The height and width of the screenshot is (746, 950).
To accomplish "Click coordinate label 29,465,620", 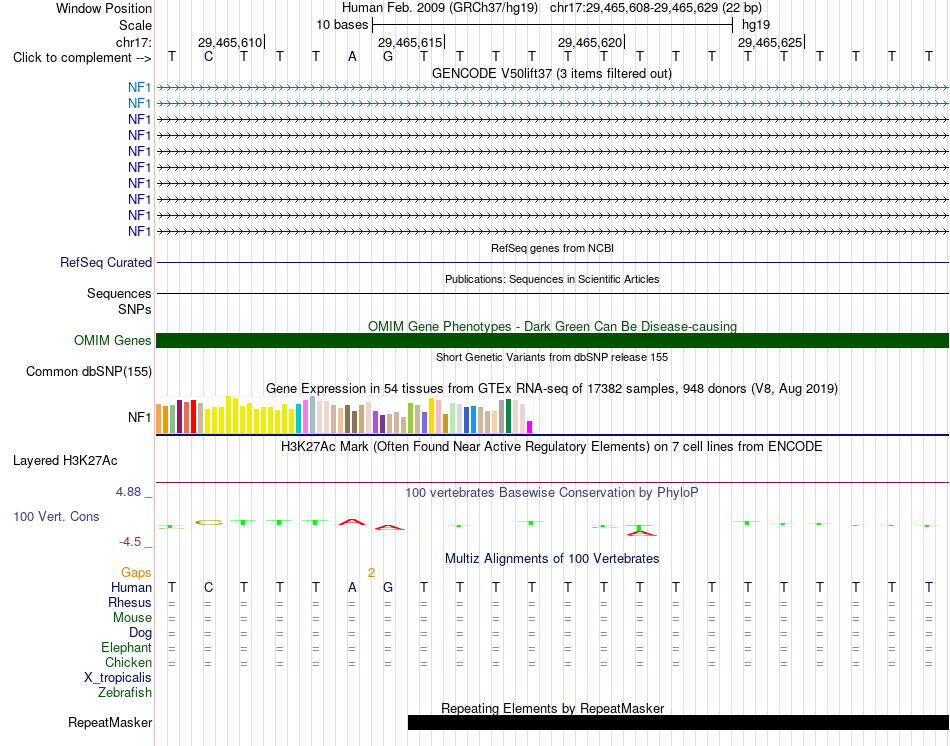I will pos(590,42).
